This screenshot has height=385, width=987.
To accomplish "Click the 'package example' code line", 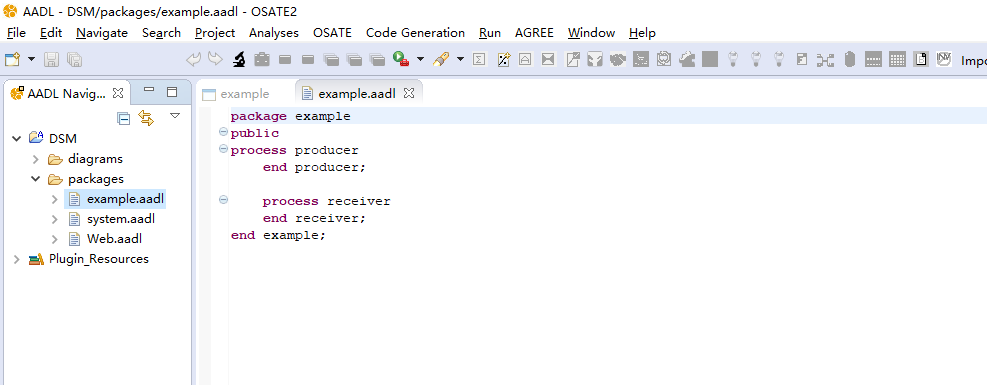I will [291, 116].
